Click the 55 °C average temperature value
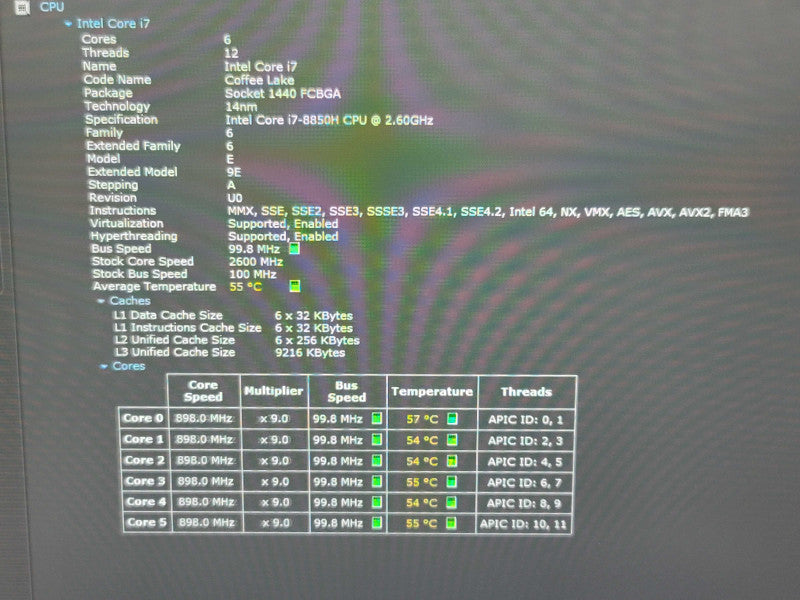Screen dimensions: 800x600 point(245,287)
